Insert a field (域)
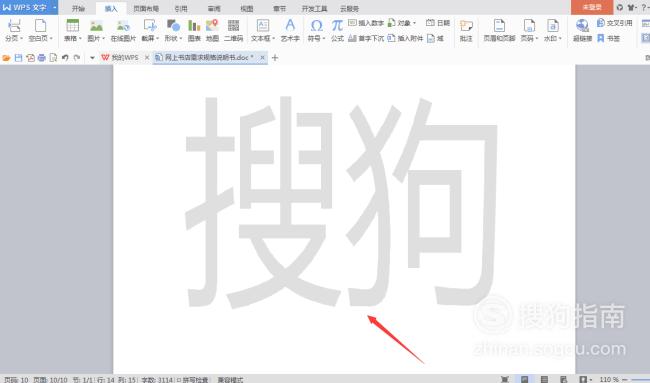 (435, 38)
